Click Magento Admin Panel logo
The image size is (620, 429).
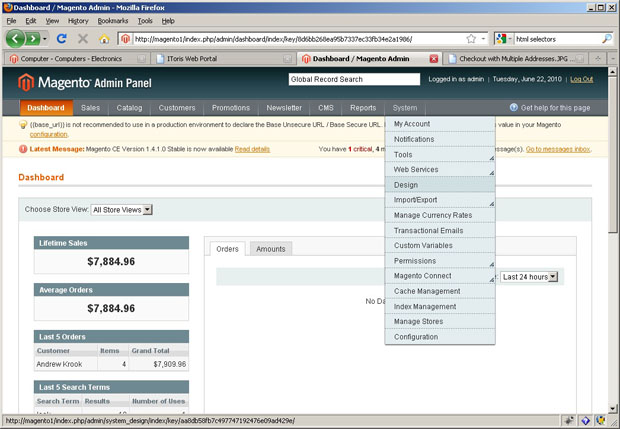[x=85, y=83]
